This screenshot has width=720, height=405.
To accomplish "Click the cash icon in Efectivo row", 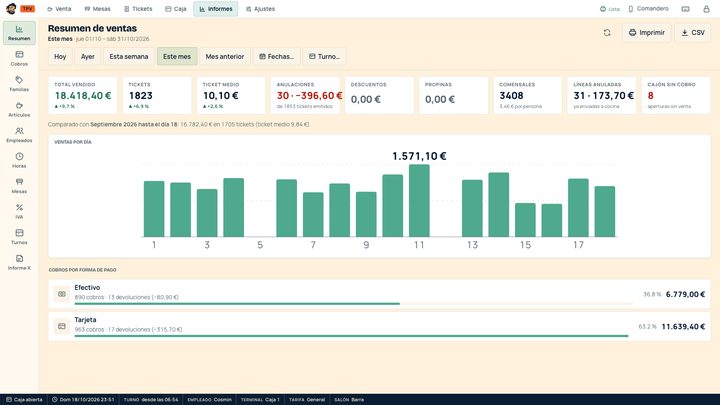I will click(62, 294).
